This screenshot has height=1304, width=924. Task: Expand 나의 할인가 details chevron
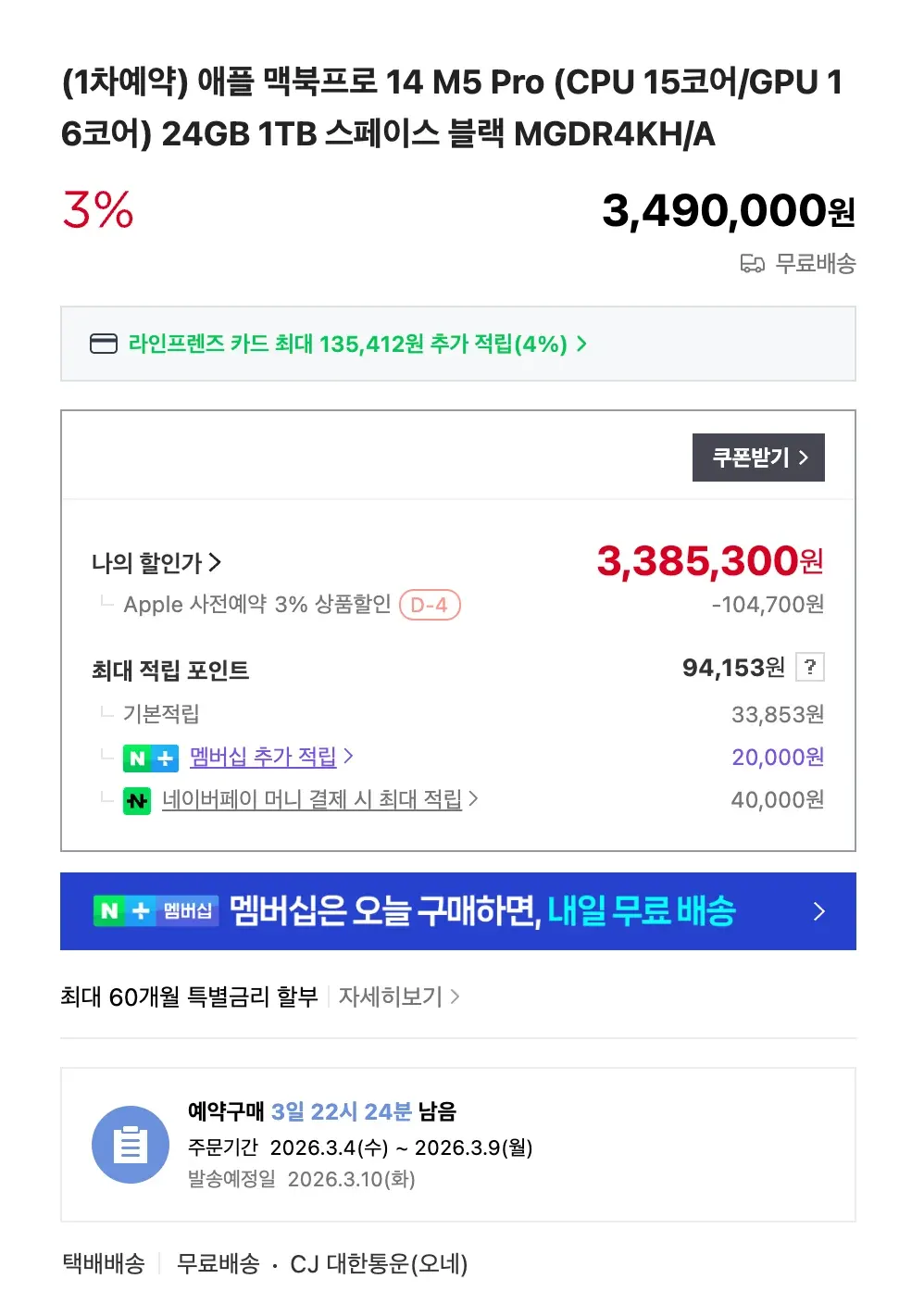215,562
